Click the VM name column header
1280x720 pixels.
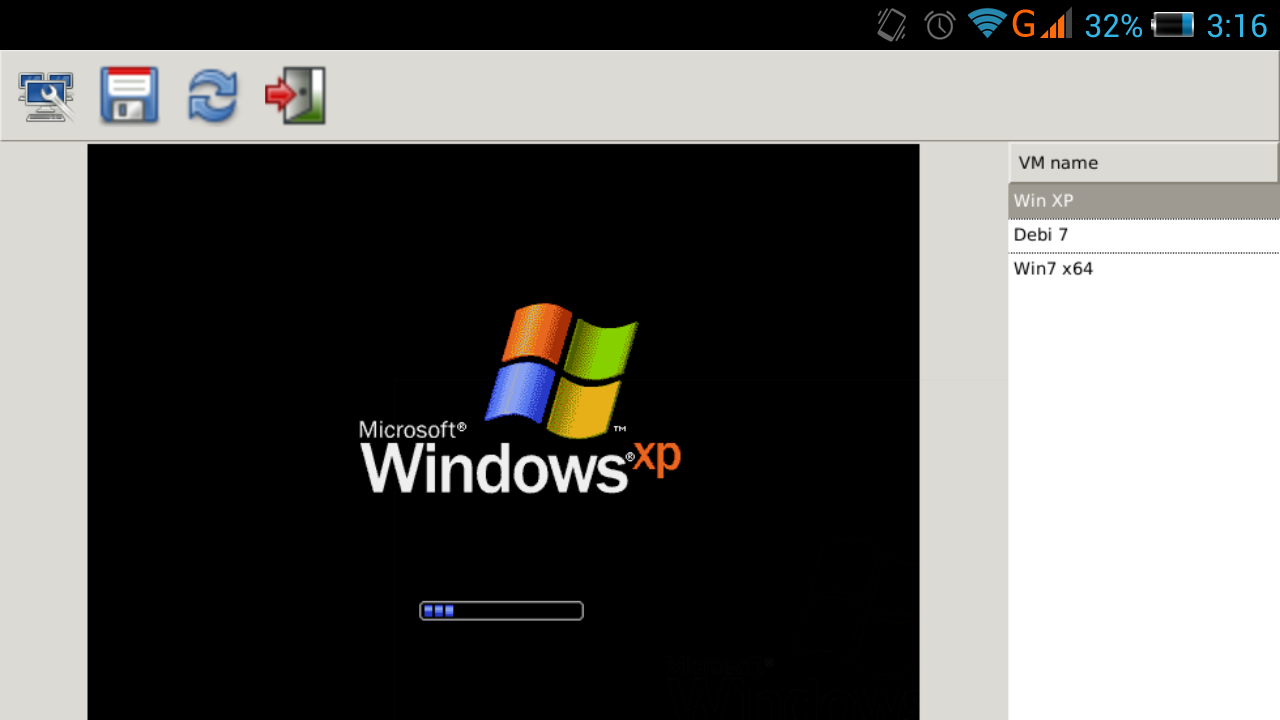[1144, 163]
